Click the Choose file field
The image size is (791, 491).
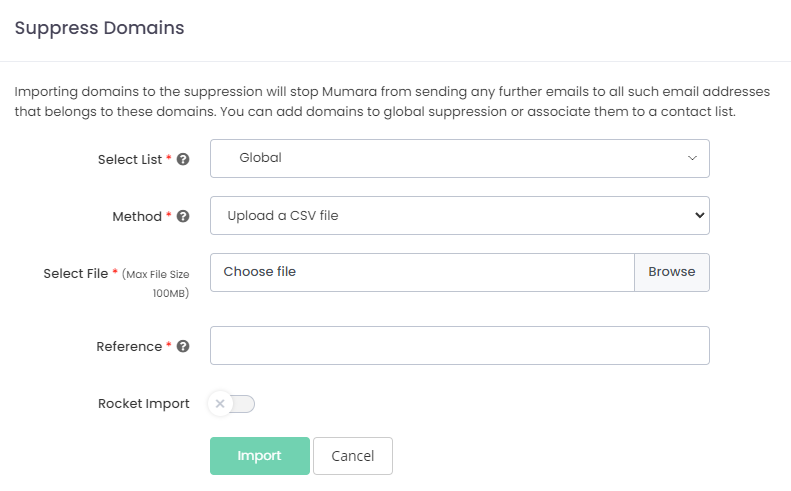[x=422, y=272]
